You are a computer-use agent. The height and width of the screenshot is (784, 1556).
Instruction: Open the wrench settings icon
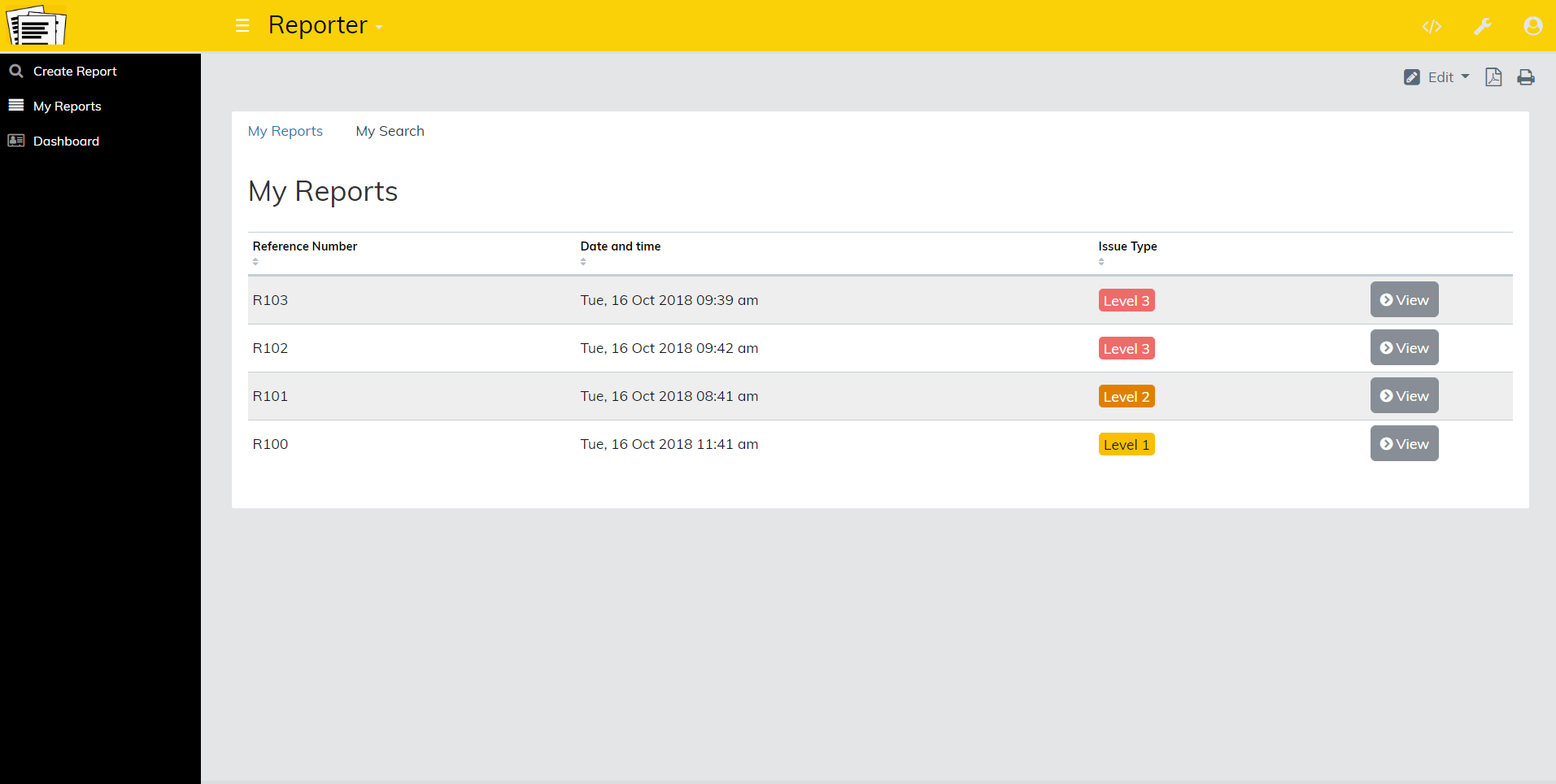1482,27
